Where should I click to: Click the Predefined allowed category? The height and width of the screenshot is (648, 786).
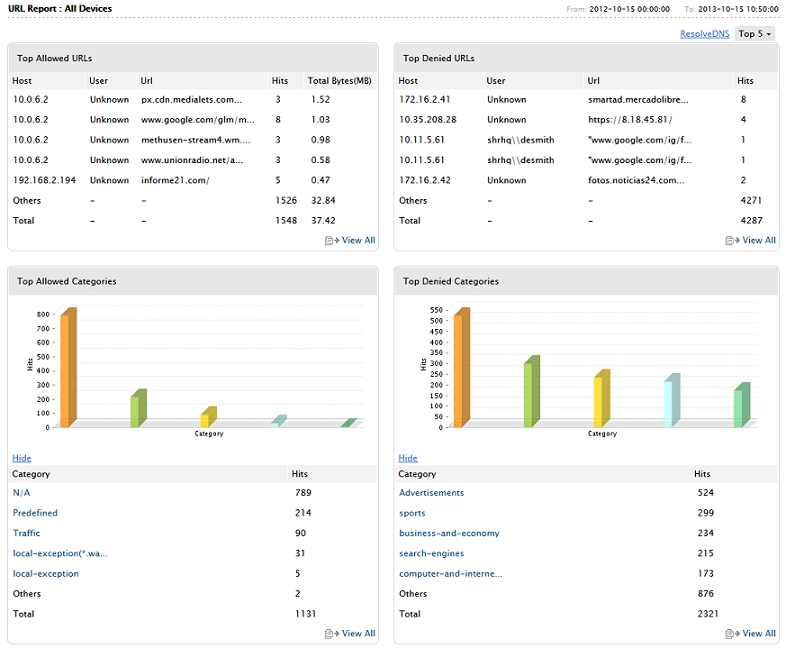point(35,513)
